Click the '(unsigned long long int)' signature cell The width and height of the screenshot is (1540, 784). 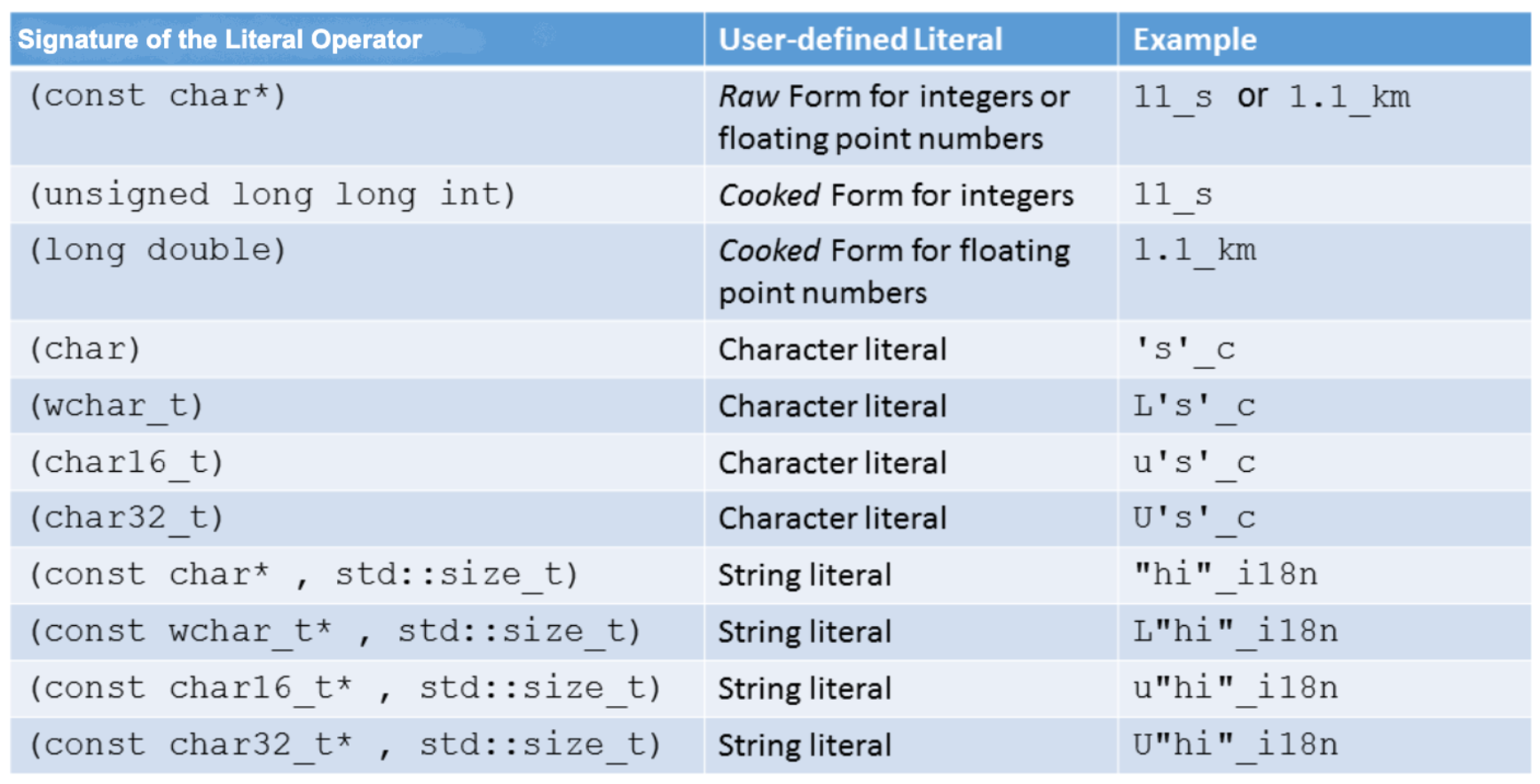pos(272,194)
